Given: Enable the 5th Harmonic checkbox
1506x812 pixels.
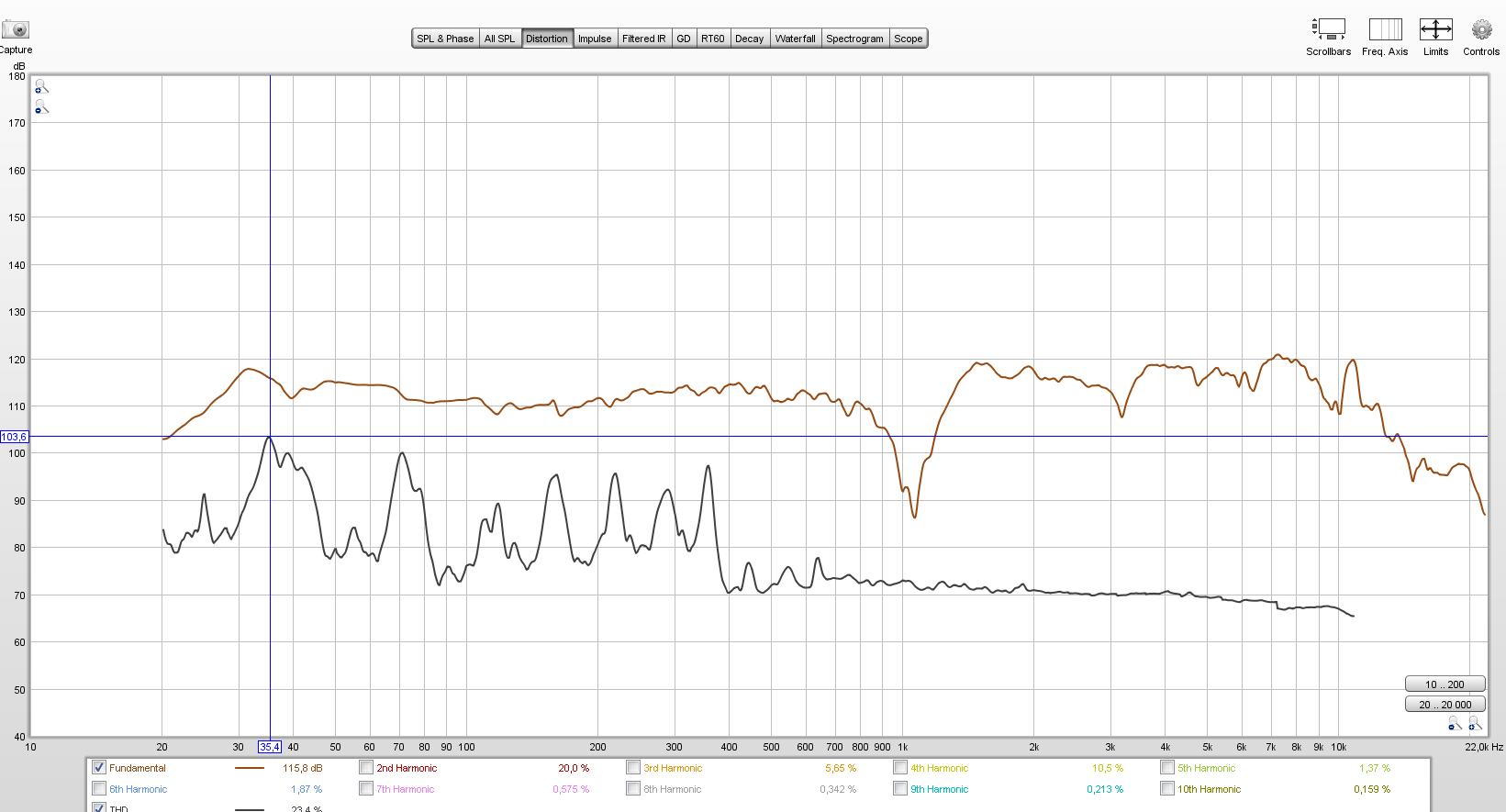Looking at the screenshot, I should click(1167, 768).
